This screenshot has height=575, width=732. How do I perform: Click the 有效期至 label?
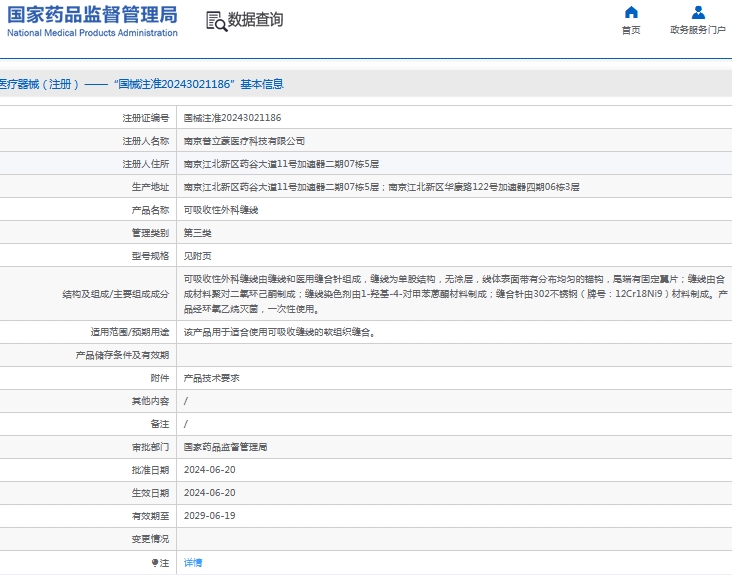click(150, 516)
